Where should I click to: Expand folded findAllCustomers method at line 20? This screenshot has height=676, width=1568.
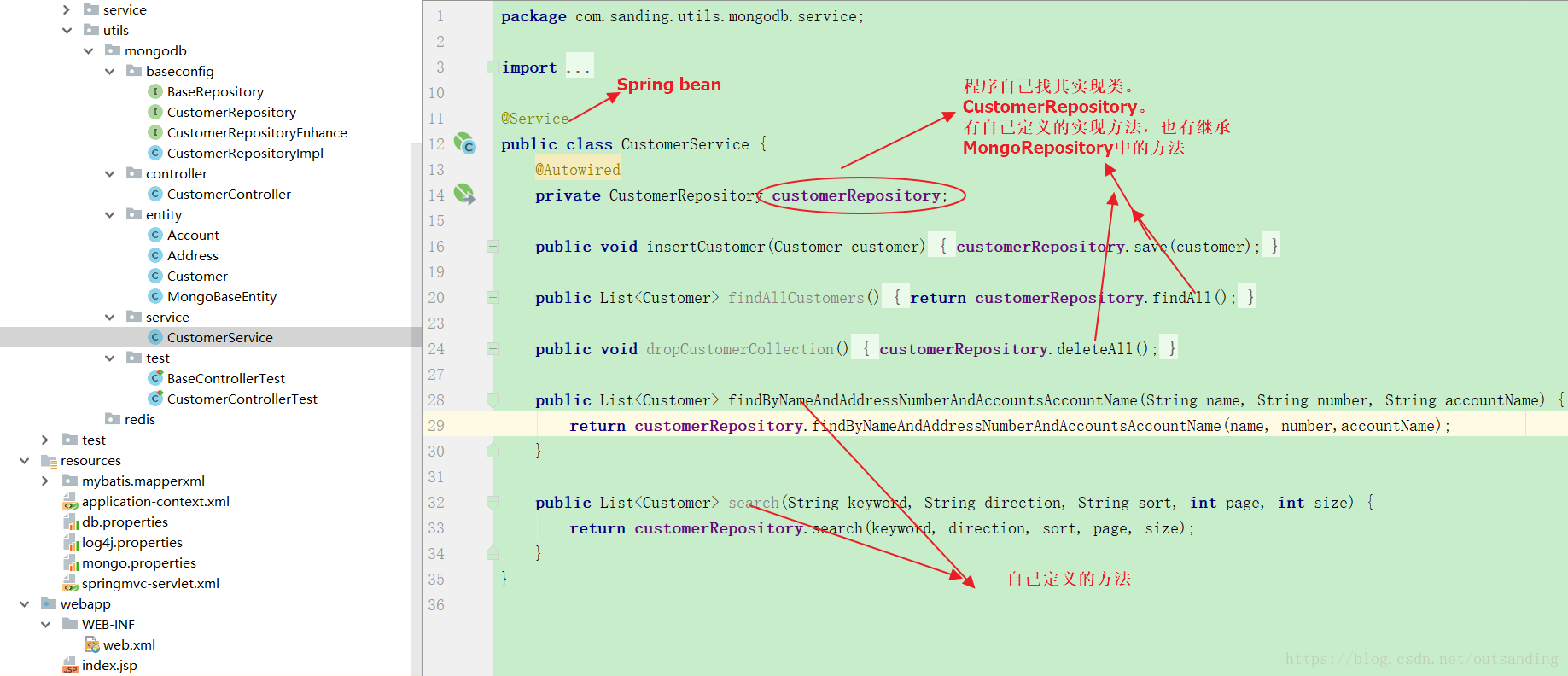coord(492,297)
